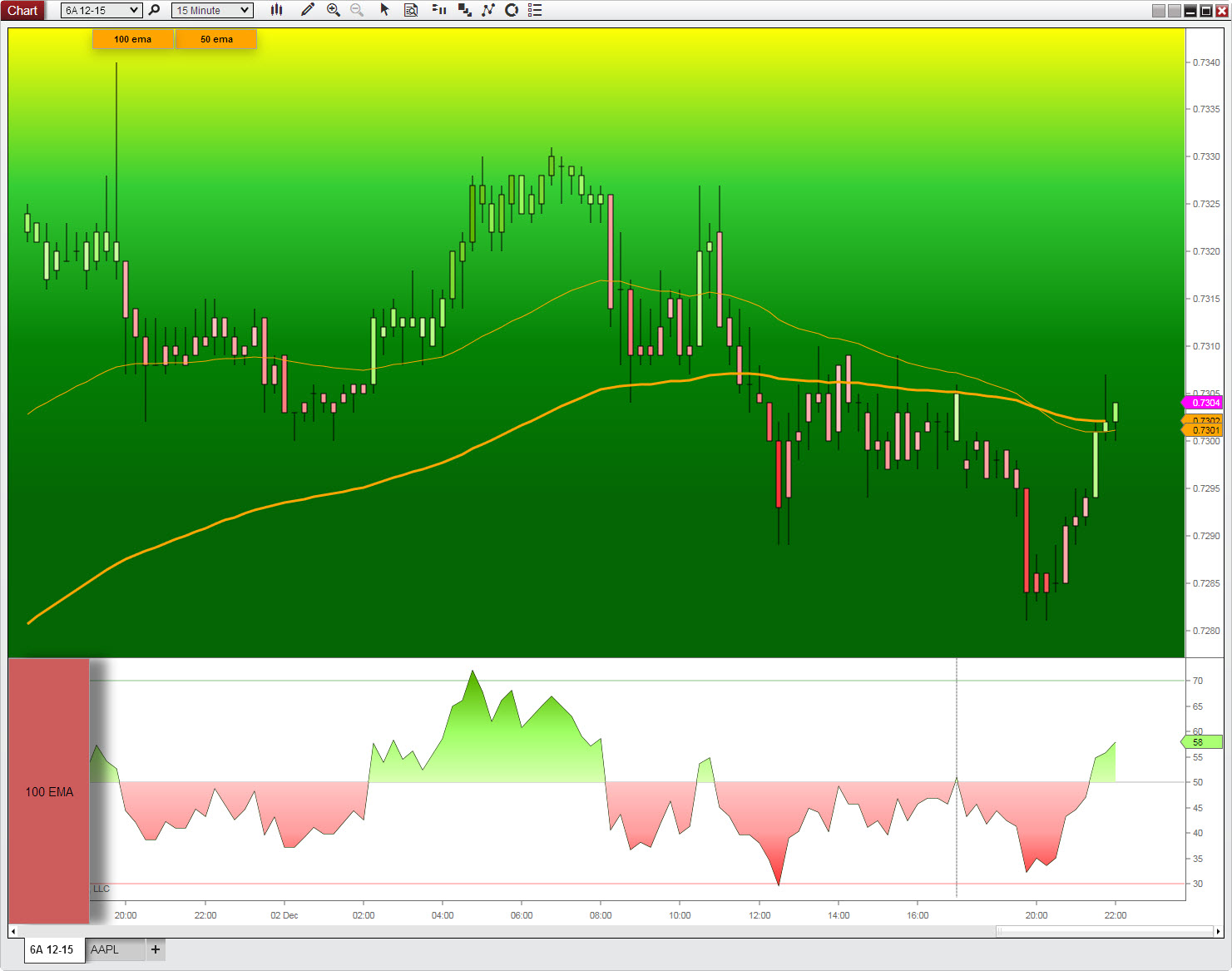Click the red 100 EMA panel
This screenshot has width=1232, height=971.
pyautogui.click(x=49, y=791)
